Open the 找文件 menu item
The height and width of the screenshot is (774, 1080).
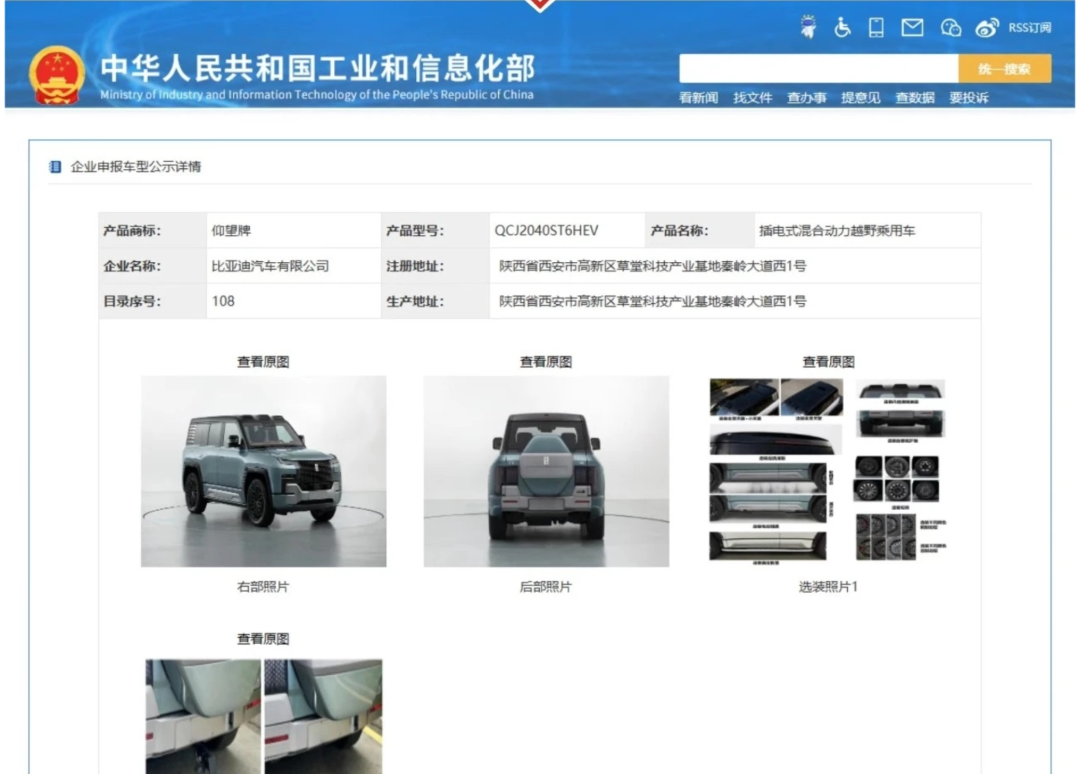pos(752,98)
